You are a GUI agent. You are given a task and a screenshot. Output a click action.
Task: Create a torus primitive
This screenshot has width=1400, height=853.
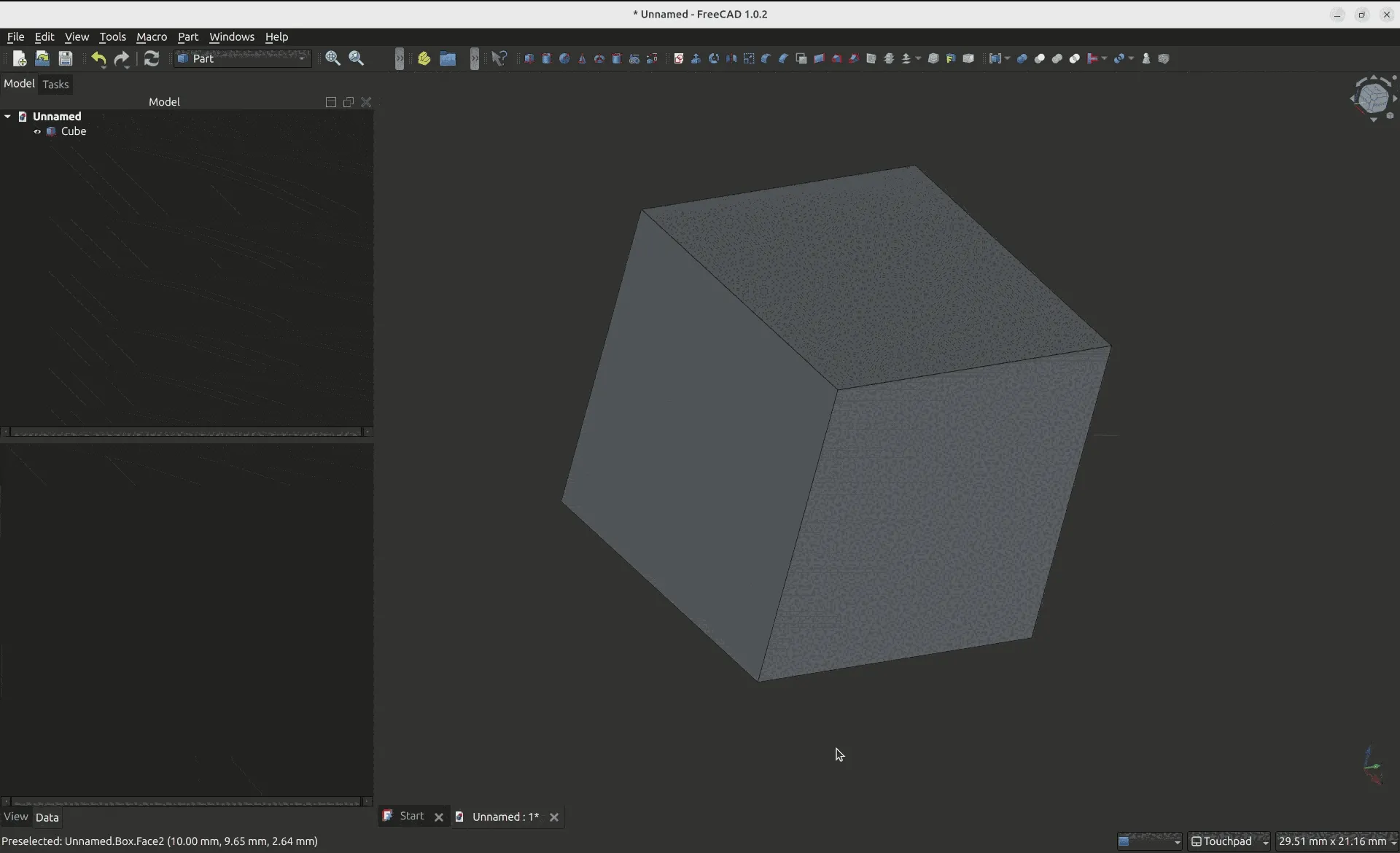(x=599, y=59)
